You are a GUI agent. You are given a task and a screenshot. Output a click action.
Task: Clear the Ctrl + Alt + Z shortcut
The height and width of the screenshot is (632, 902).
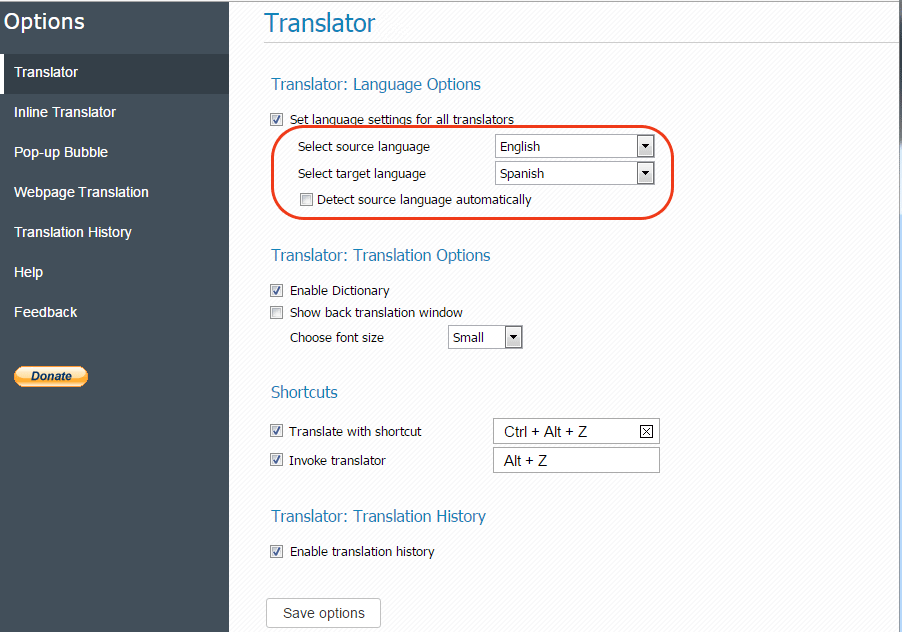coord(646,431)
